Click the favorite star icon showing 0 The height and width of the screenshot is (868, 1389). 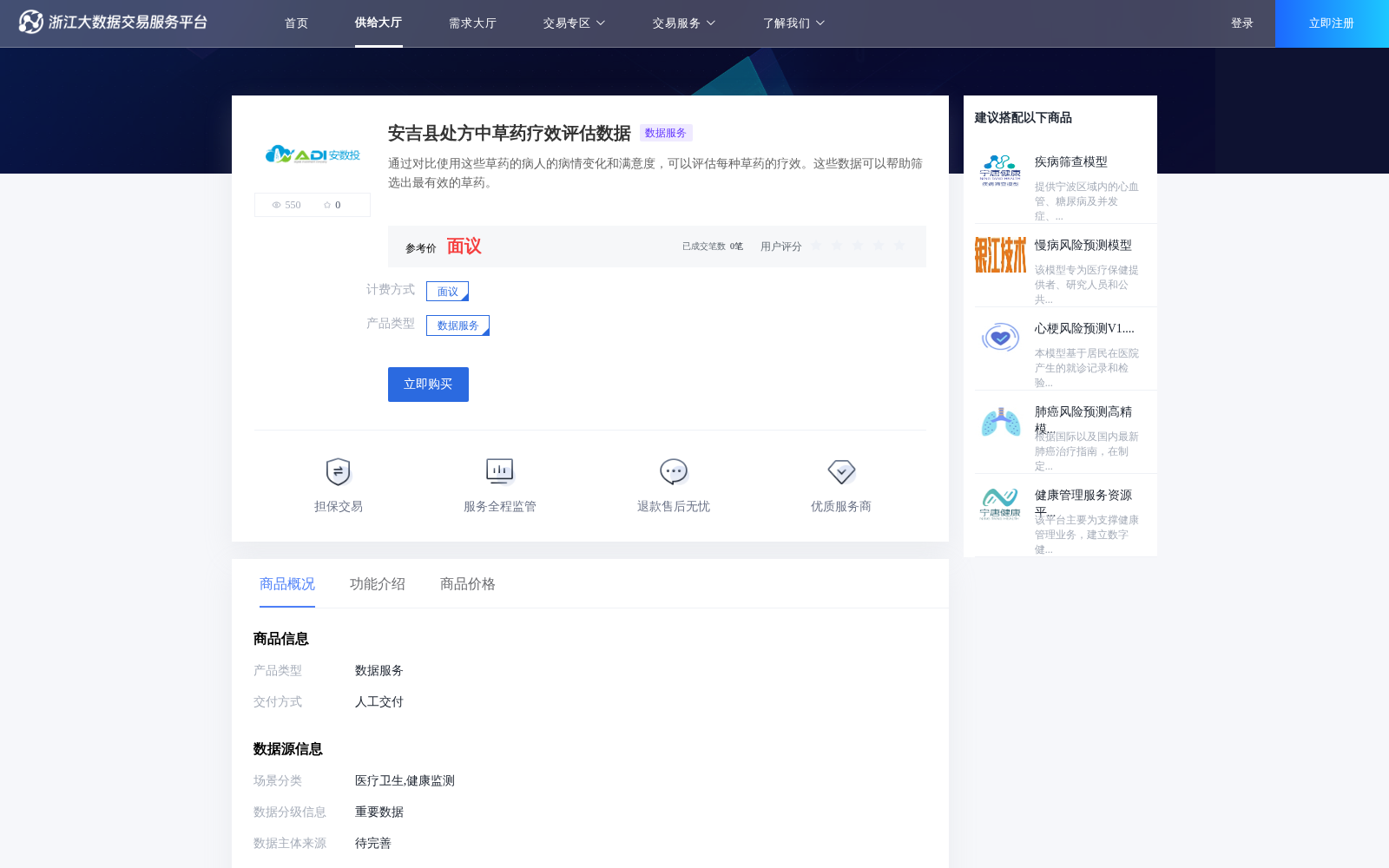pyautogui.click(x=327, y=205)
